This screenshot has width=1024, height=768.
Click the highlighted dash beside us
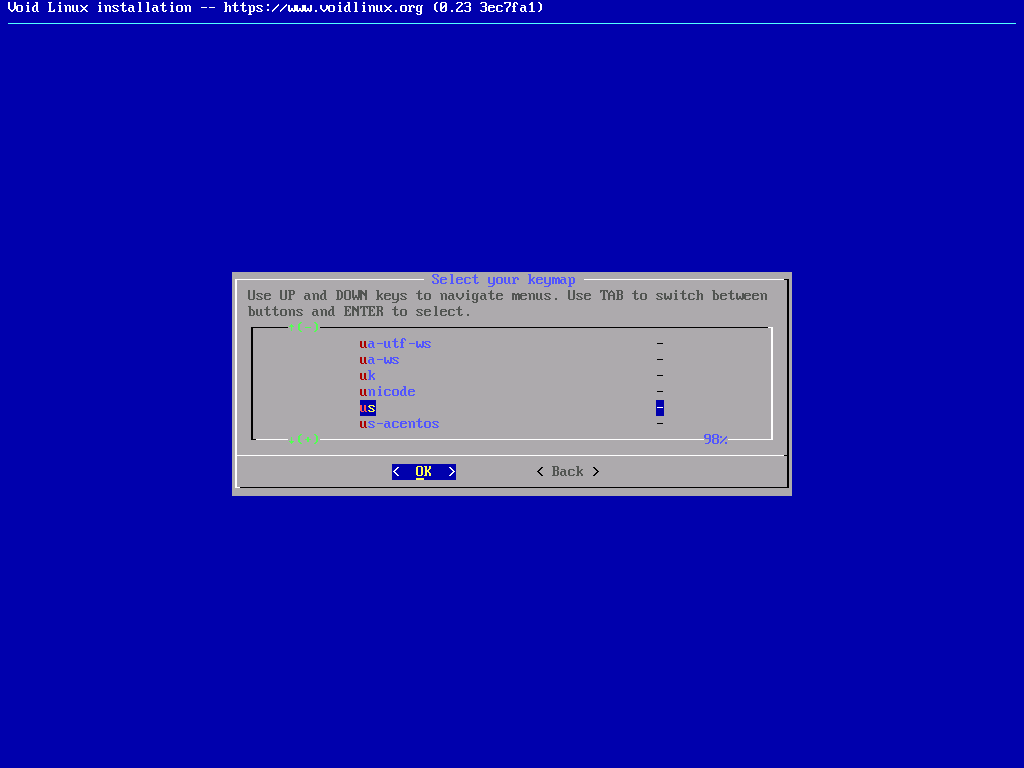coord(660,408)
